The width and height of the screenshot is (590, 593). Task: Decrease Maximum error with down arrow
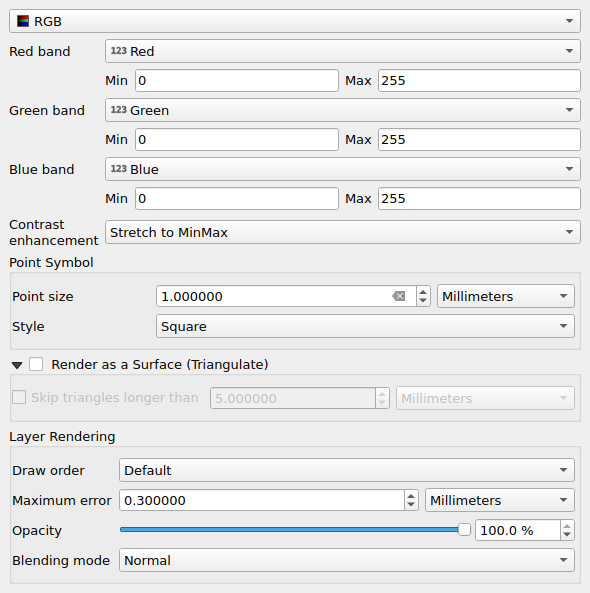coord(411,505)
